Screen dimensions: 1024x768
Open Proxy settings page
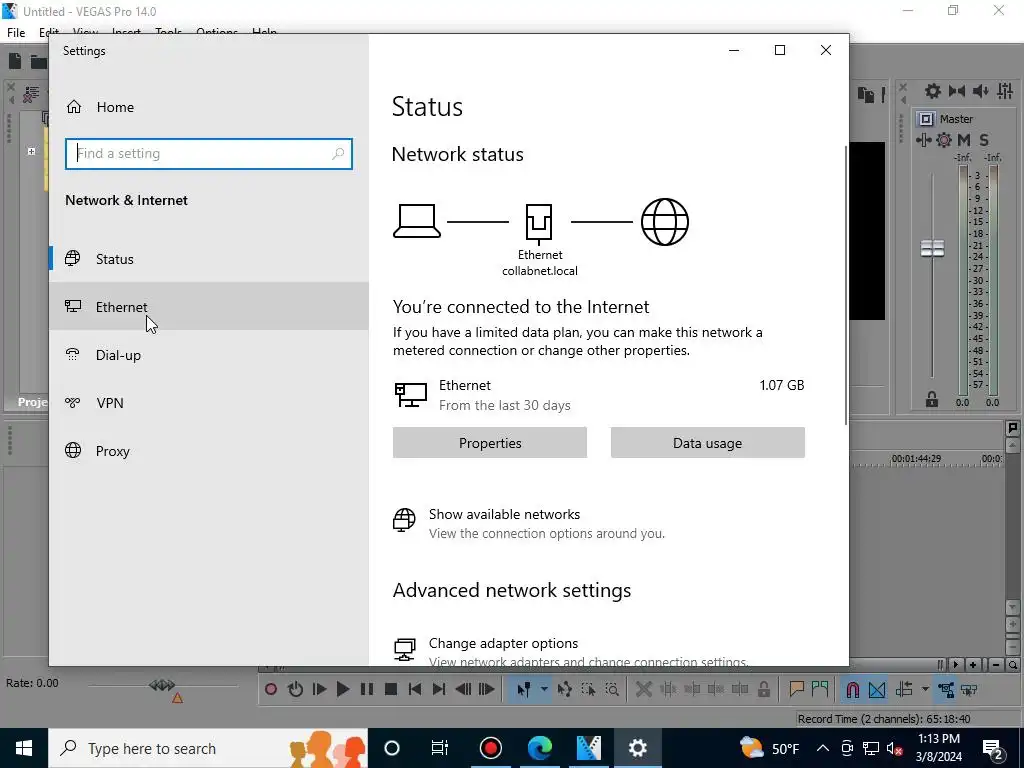pos(209,451)
